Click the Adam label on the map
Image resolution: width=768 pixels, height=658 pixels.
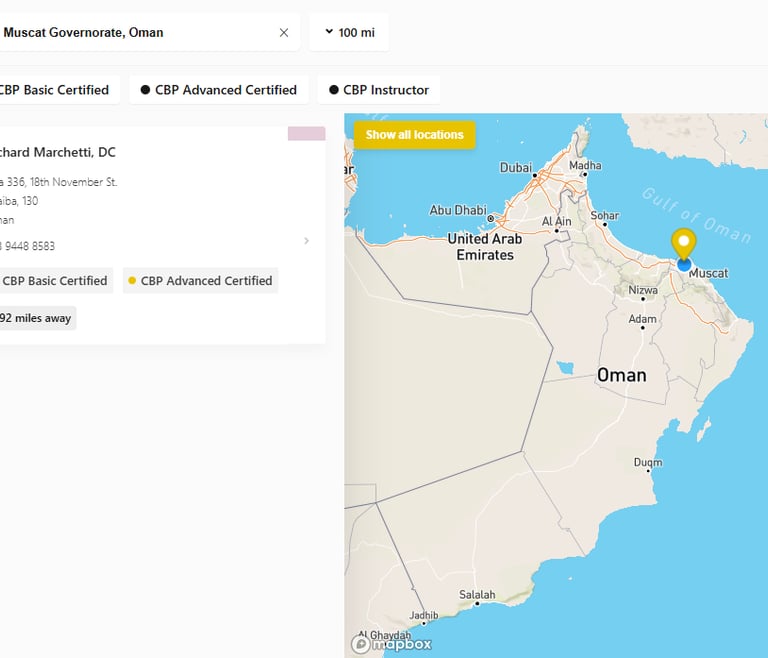pyautogui.click(x=642, y=319)
